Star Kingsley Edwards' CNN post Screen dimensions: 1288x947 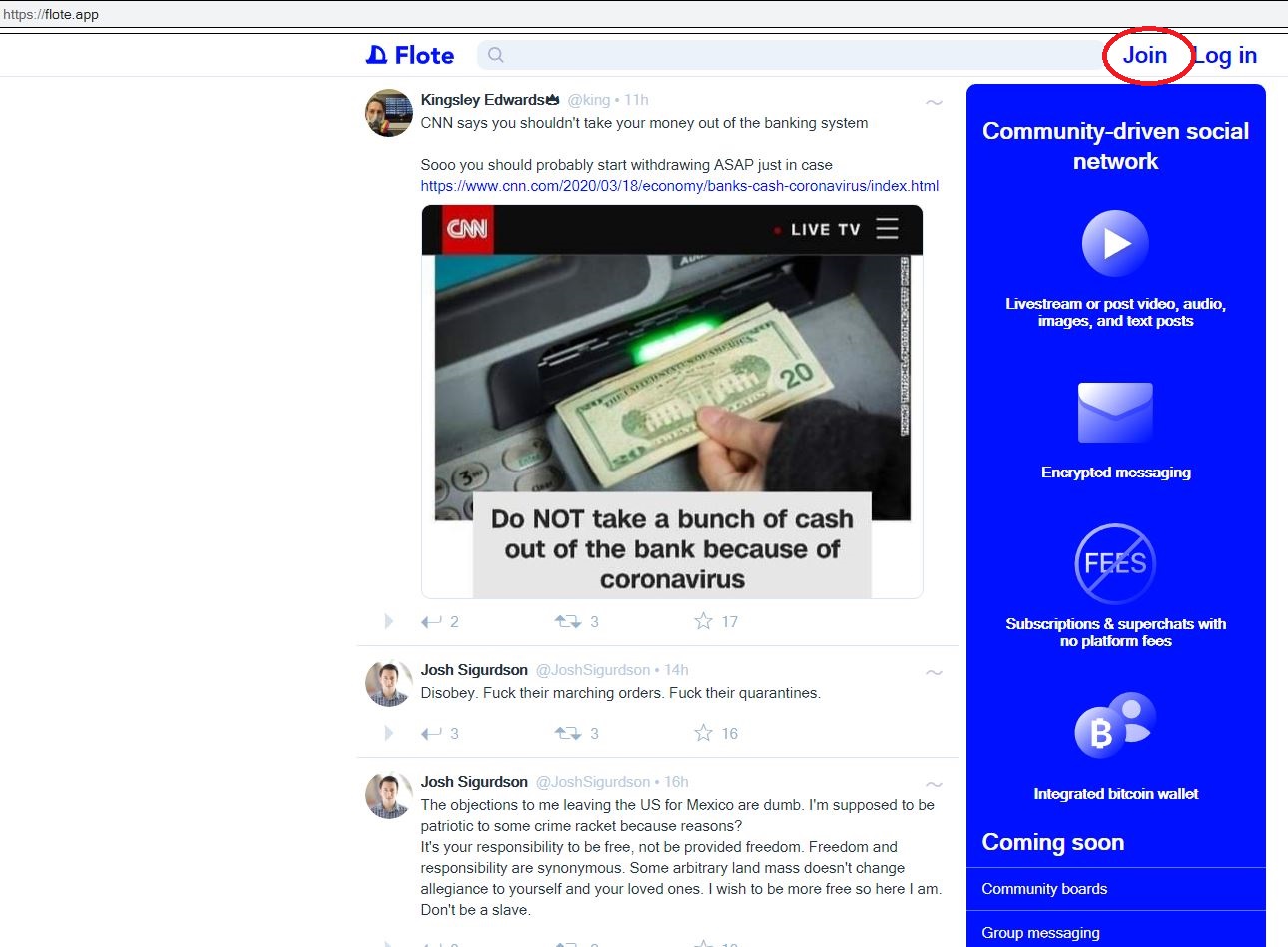(x=703, y=621)
